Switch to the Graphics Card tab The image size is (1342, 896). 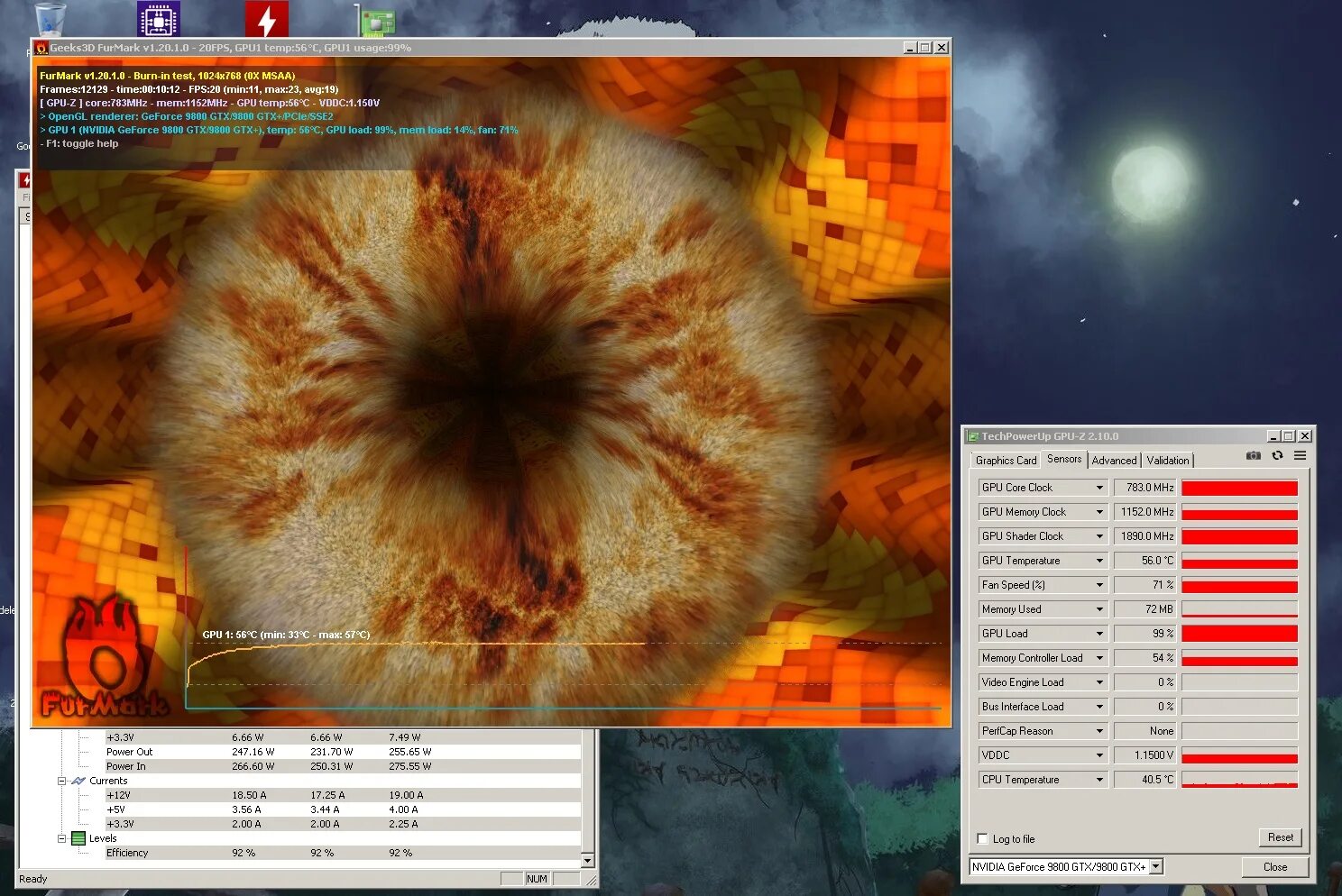pos(1006,461)
